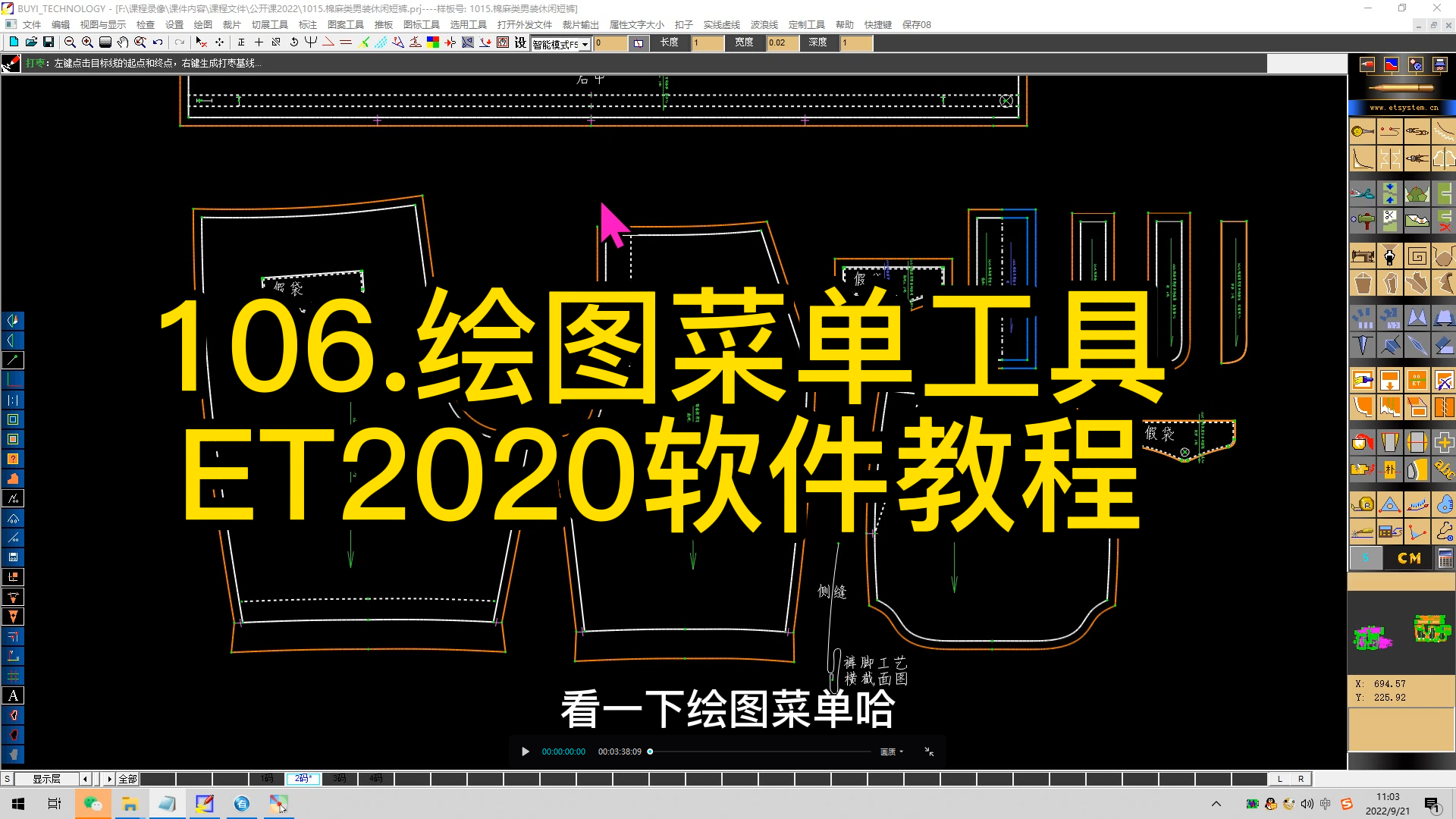Click the pencil notch tool icon beside prompt

pyautogui.click(x=11, y=64)
